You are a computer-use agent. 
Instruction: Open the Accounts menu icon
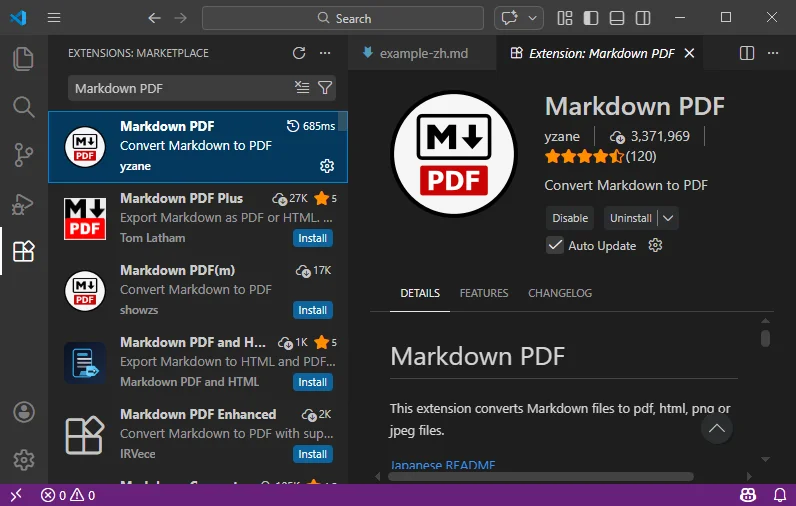[23, 412]
